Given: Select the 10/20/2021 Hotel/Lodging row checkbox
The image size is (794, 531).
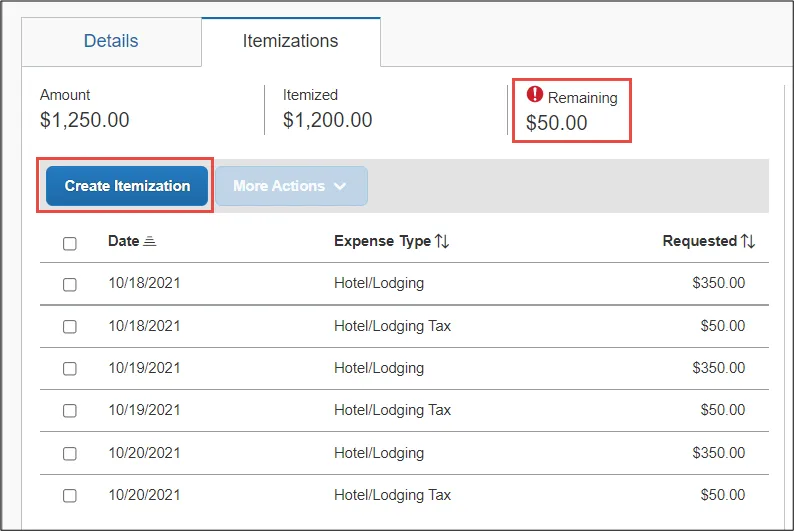Looking at the screenshot, I should 70,454.
